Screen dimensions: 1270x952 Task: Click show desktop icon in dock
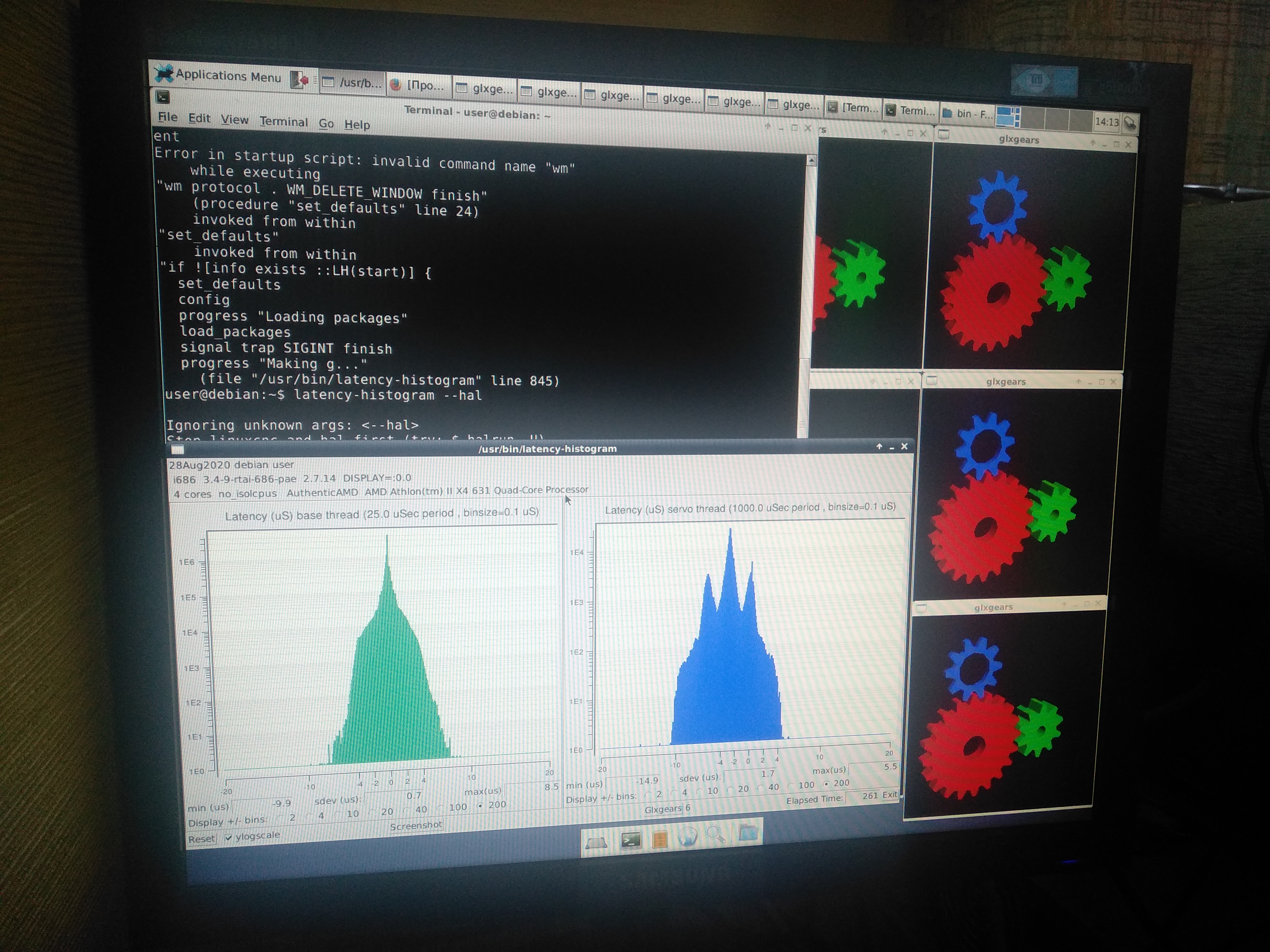click(596, 843)
